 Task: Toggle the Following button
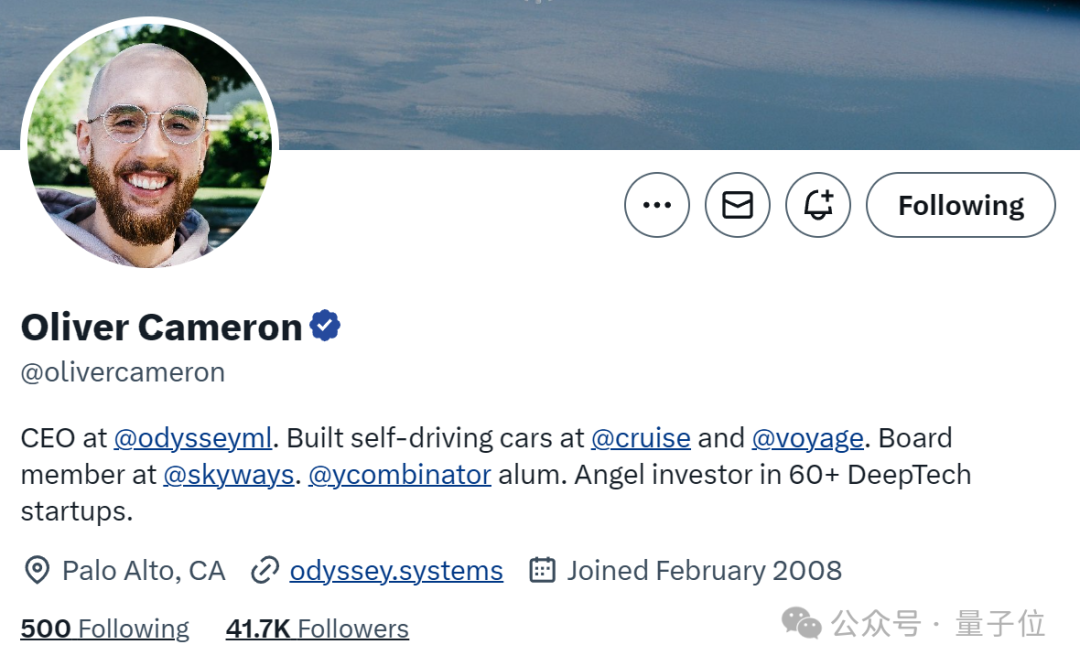pos(960,205)
